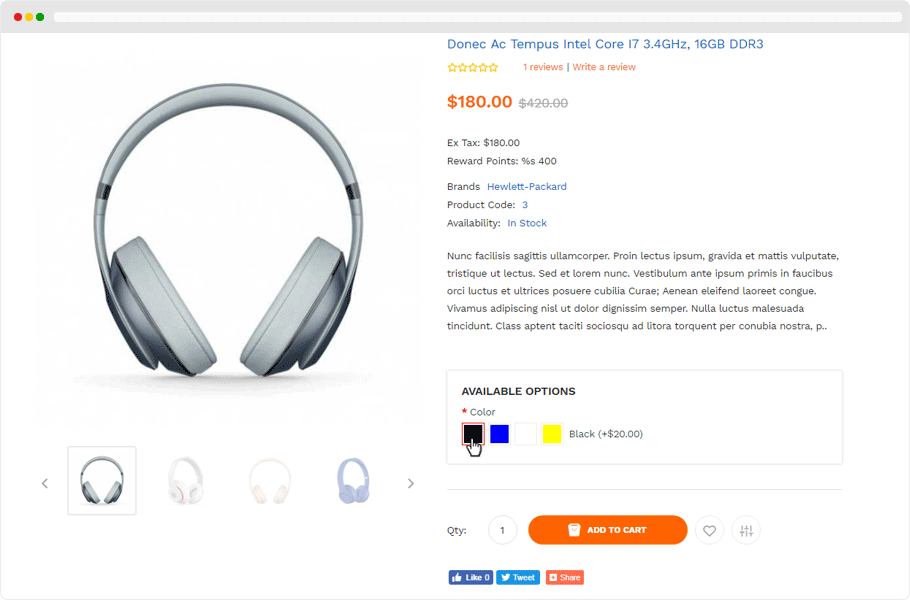Click the Add to Cart button
910x600 pixels.
coord(607,530)
